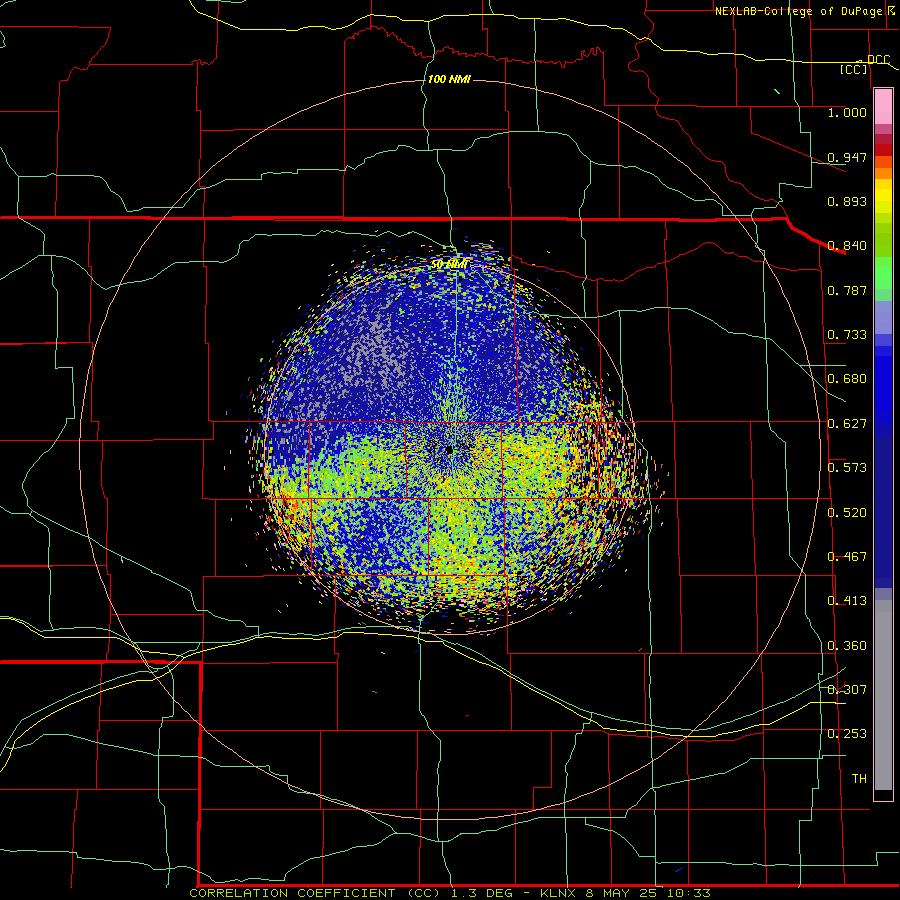Pick the red band in the color scale
This screenshot has height=900, width=900.
883,150
